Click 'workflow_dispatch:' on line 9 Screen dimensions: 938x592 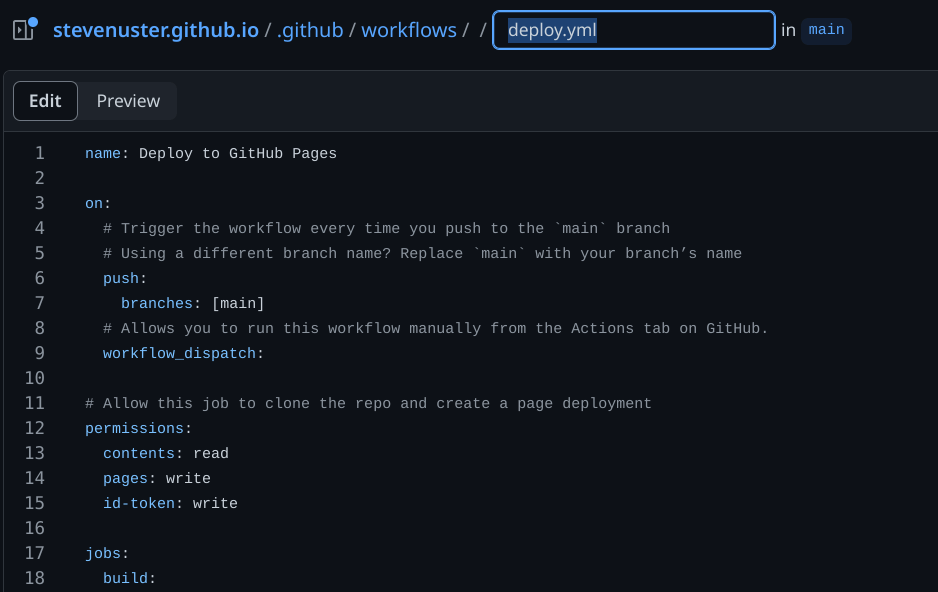point(183,354)
